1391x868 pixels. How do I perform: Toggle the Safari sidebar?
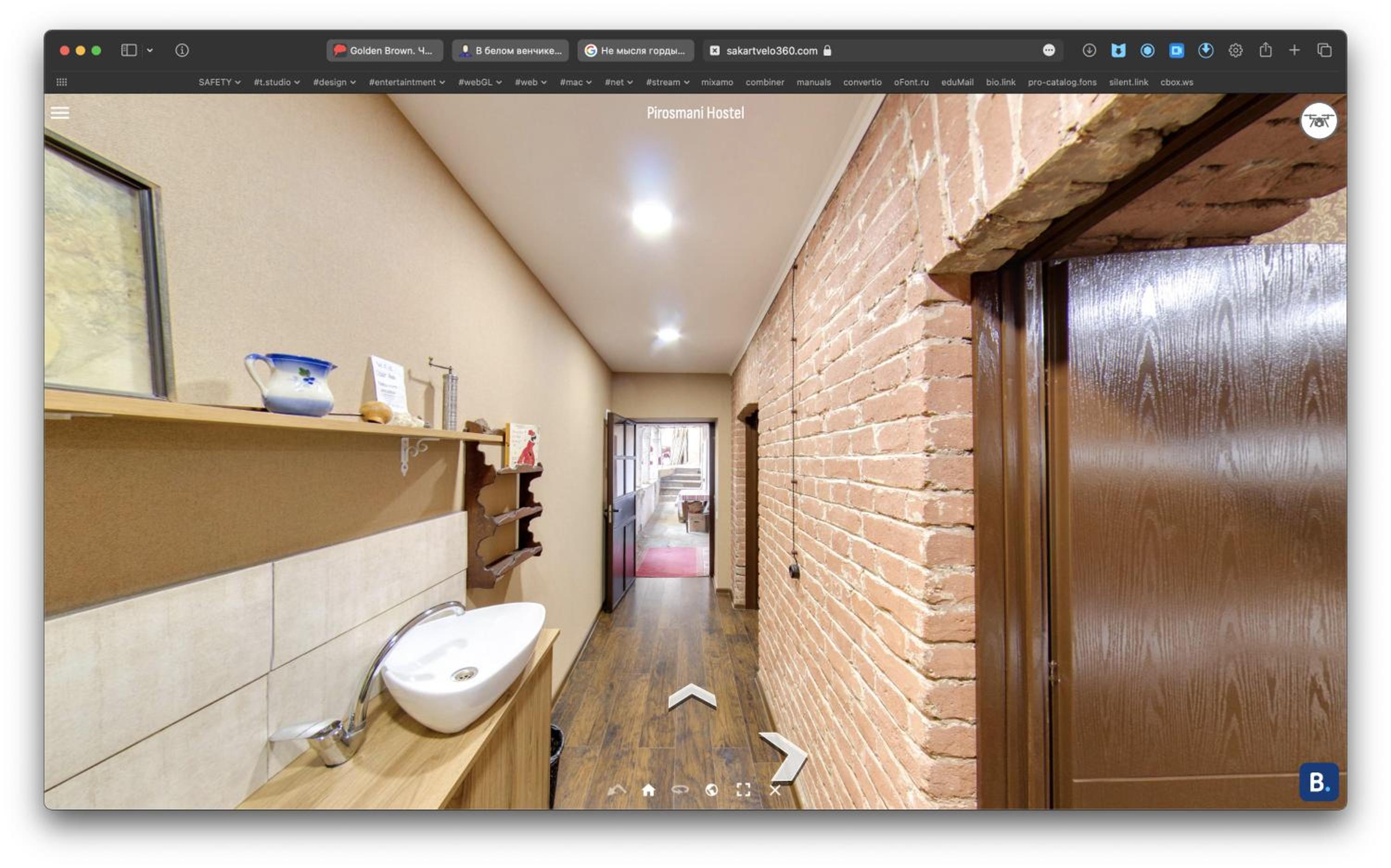point(128,51)
